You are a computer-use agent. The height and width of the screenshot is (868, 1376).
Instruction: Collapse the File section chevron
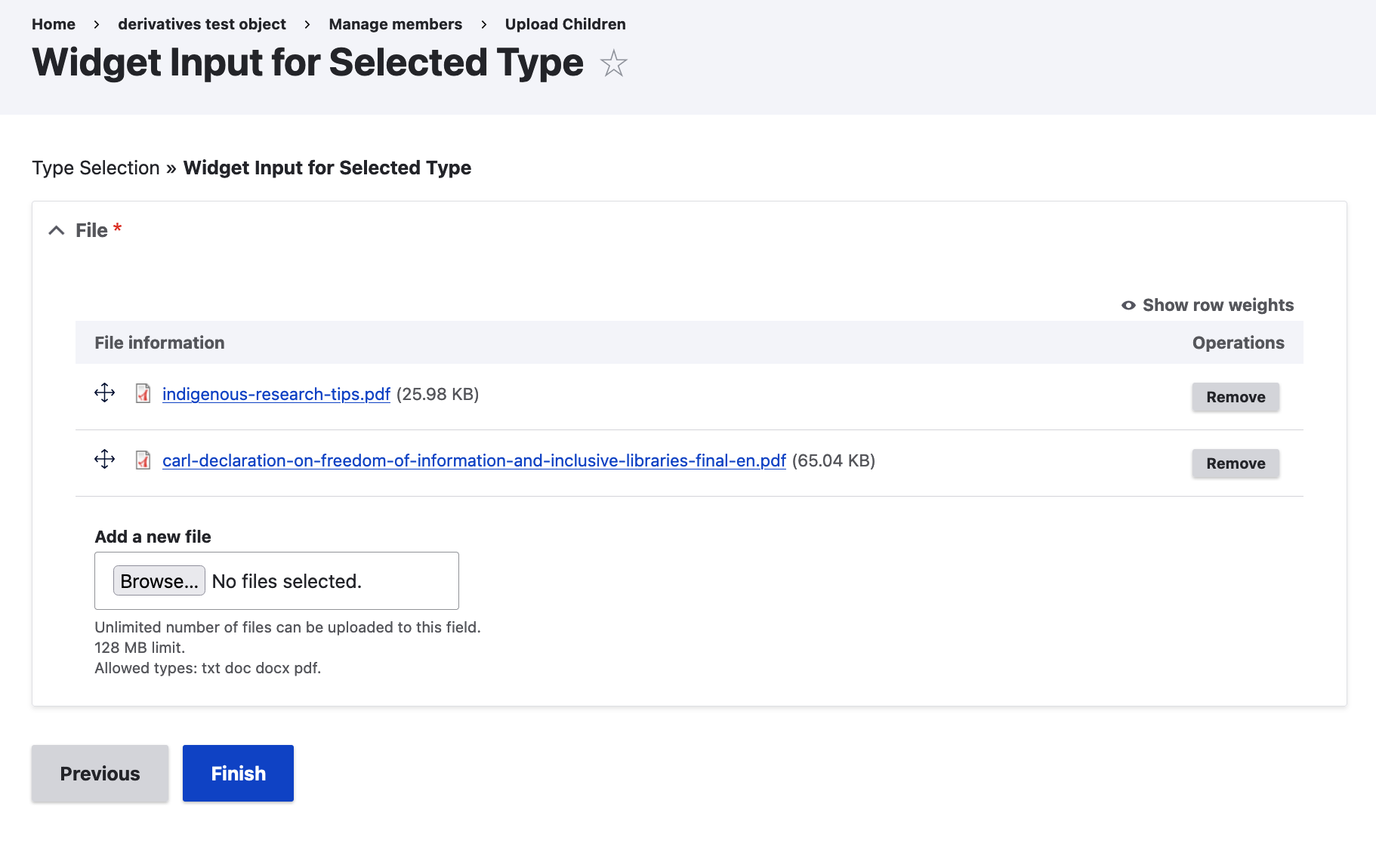click(57, 230)
